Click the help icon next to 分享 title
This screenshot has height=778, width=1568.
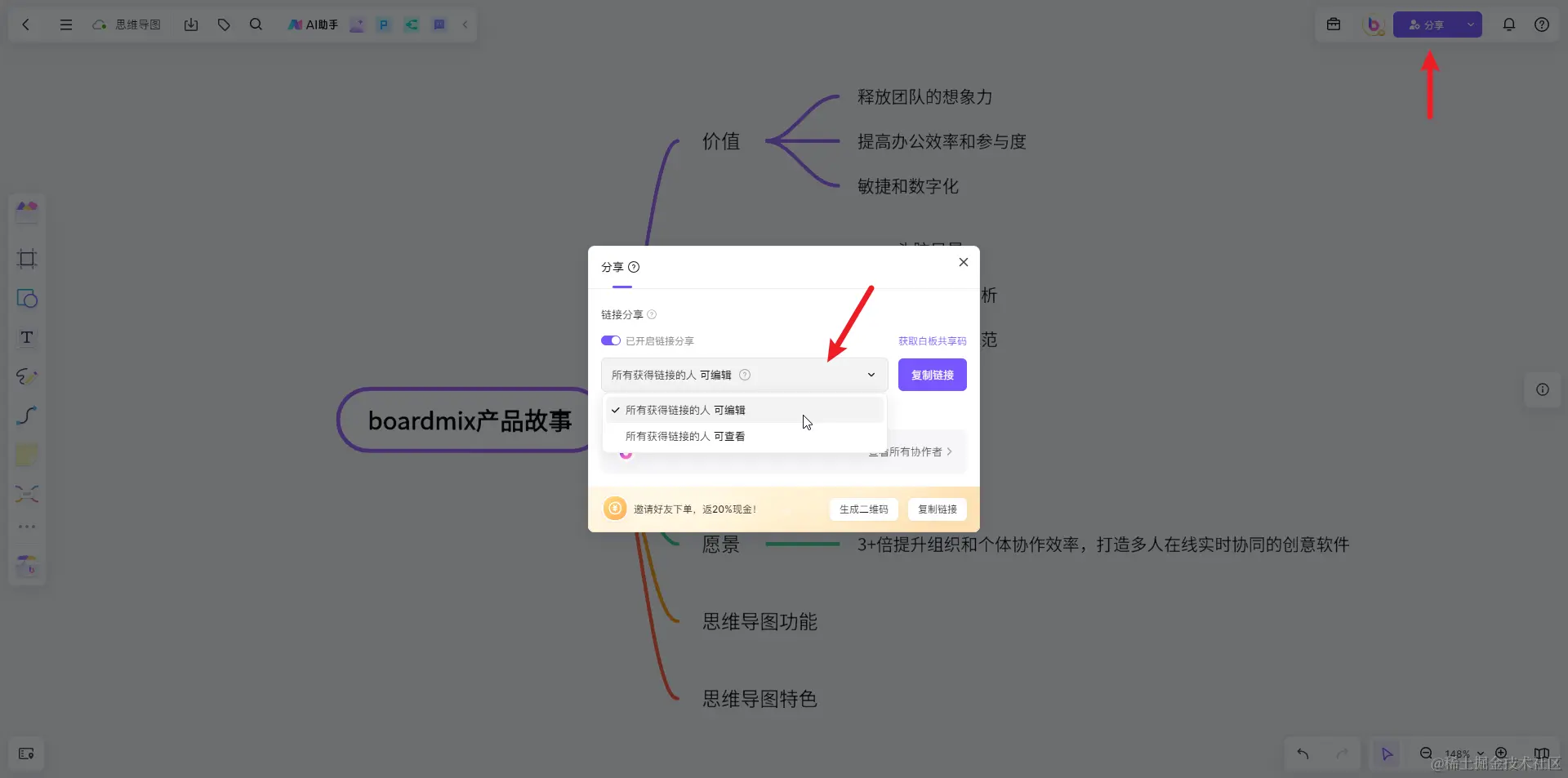coord(634,267)
